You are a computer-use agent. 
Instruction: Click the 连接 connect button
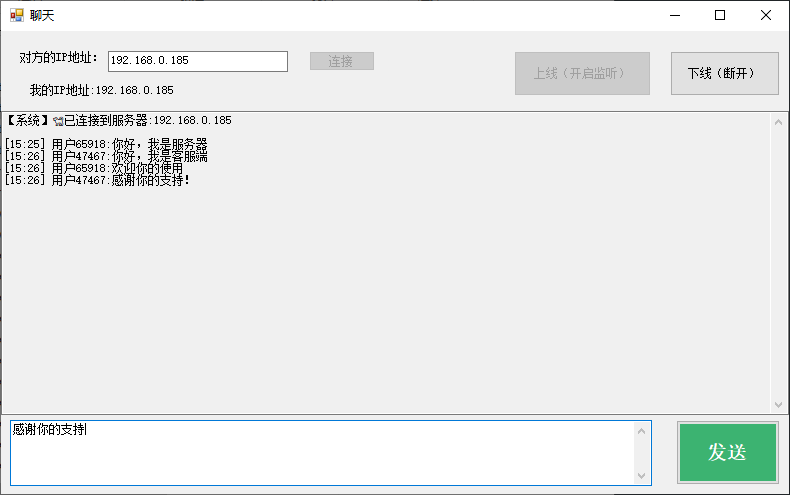(342, 61)
